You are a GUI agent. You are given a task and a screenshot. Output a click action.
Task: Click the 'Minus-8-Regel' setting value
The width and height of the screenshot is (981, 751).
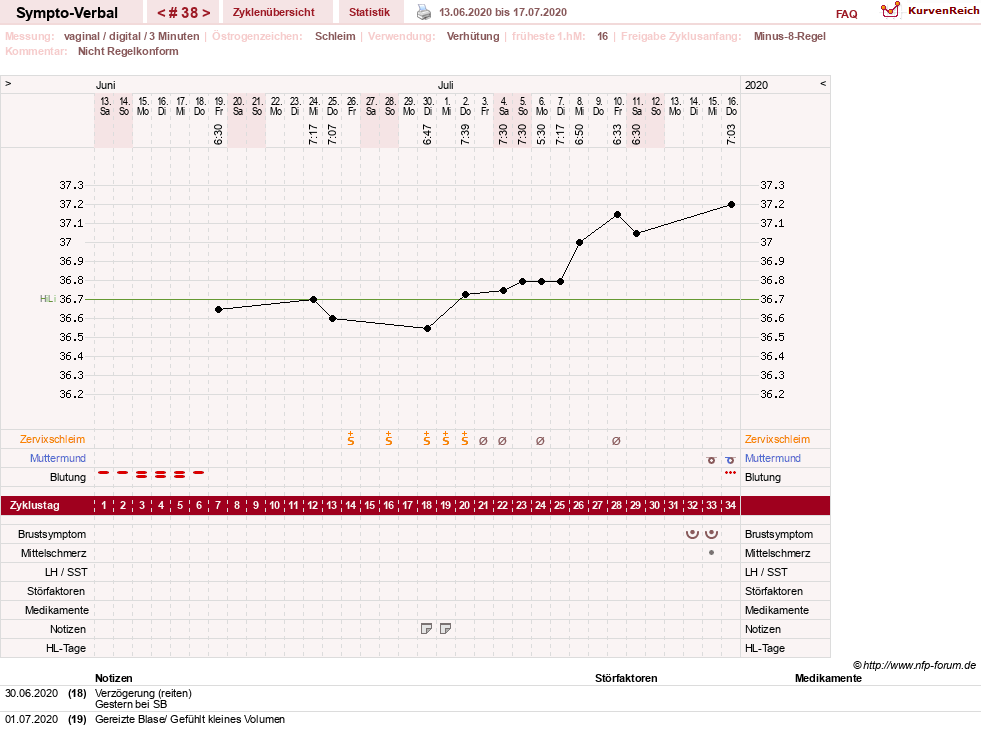point(790,36)
